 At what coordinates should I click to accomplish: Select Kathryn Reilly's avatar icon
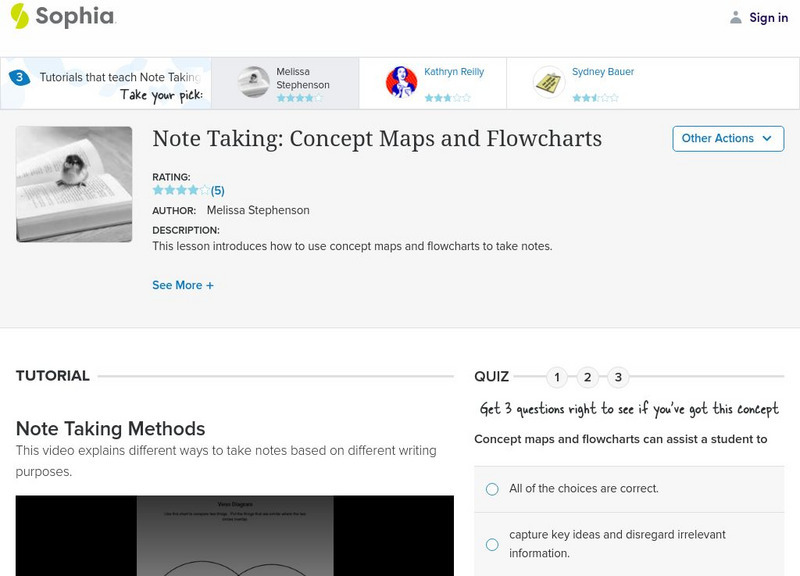[401, 82]
